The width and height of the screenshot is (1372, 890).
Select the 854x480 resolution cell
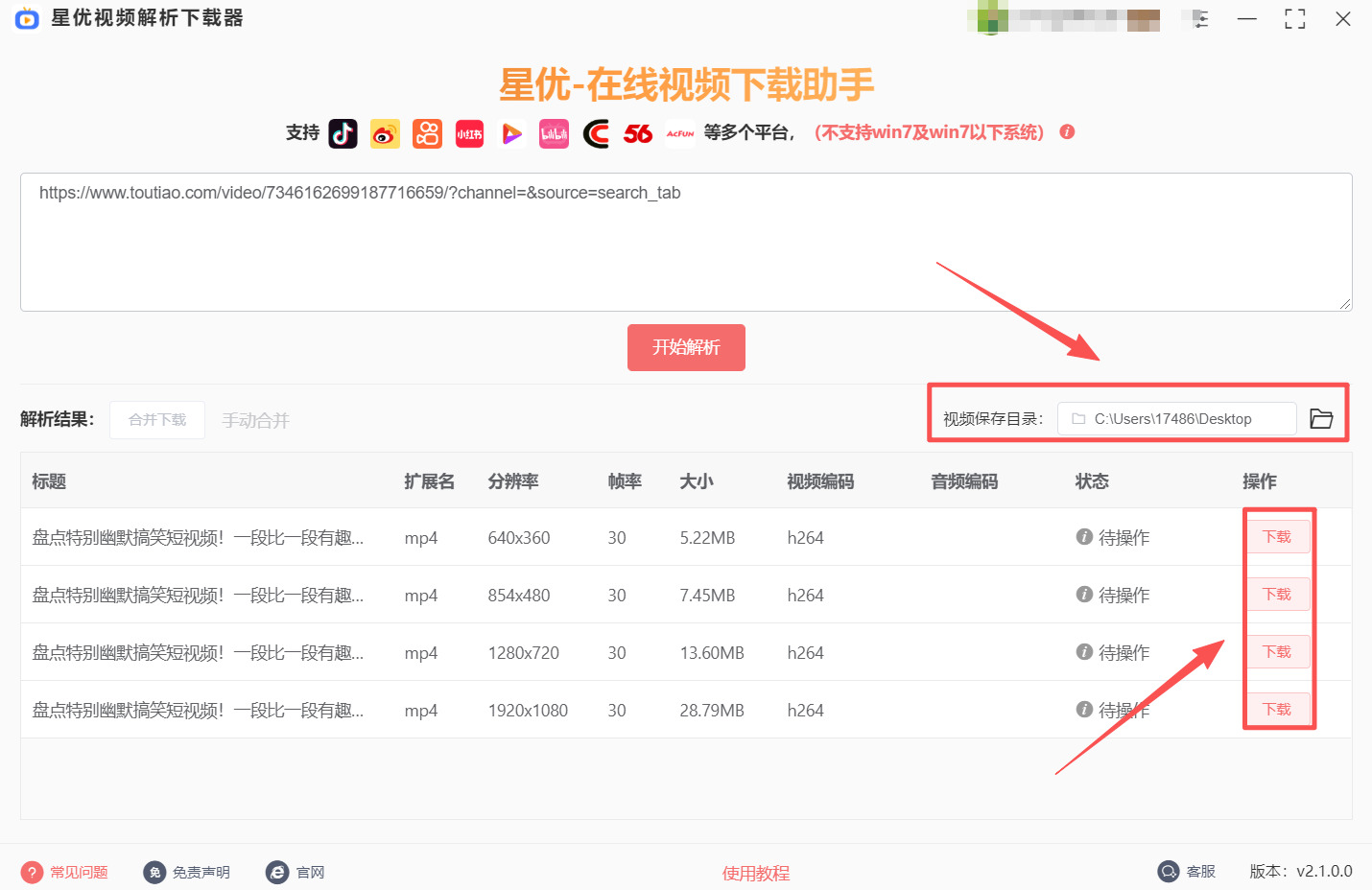click(519, 596)
